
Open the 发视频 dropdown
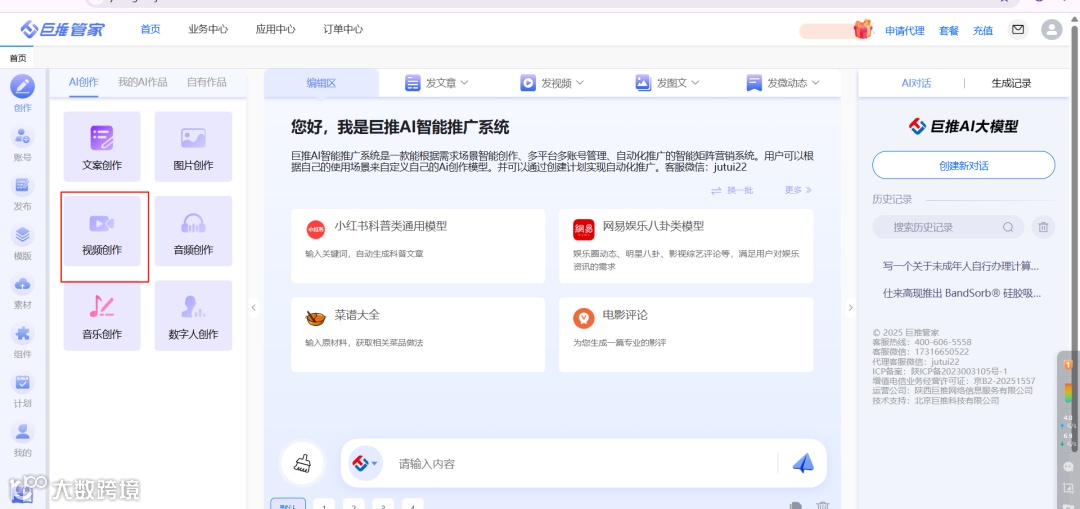552,83
